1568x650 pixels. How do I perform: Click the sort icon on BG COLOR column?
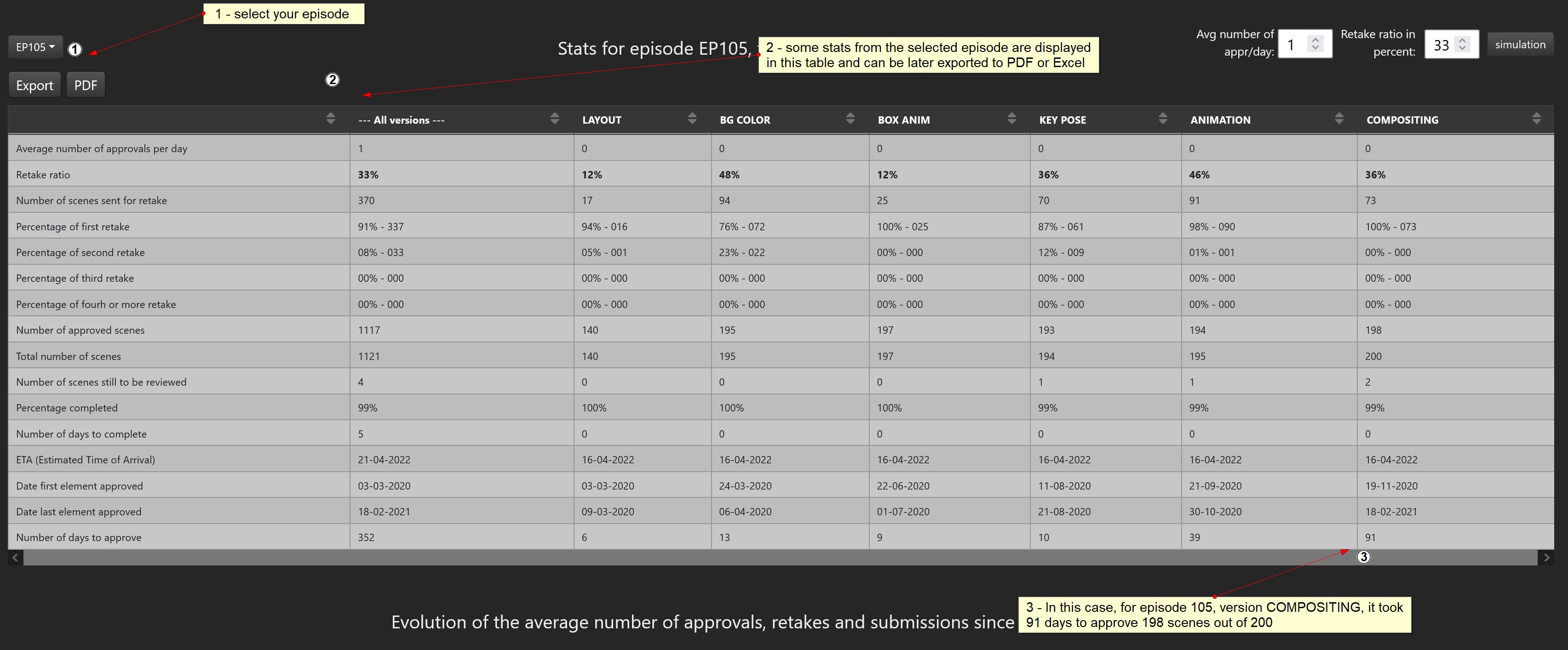pyautogui.click(x=850, y=119)
